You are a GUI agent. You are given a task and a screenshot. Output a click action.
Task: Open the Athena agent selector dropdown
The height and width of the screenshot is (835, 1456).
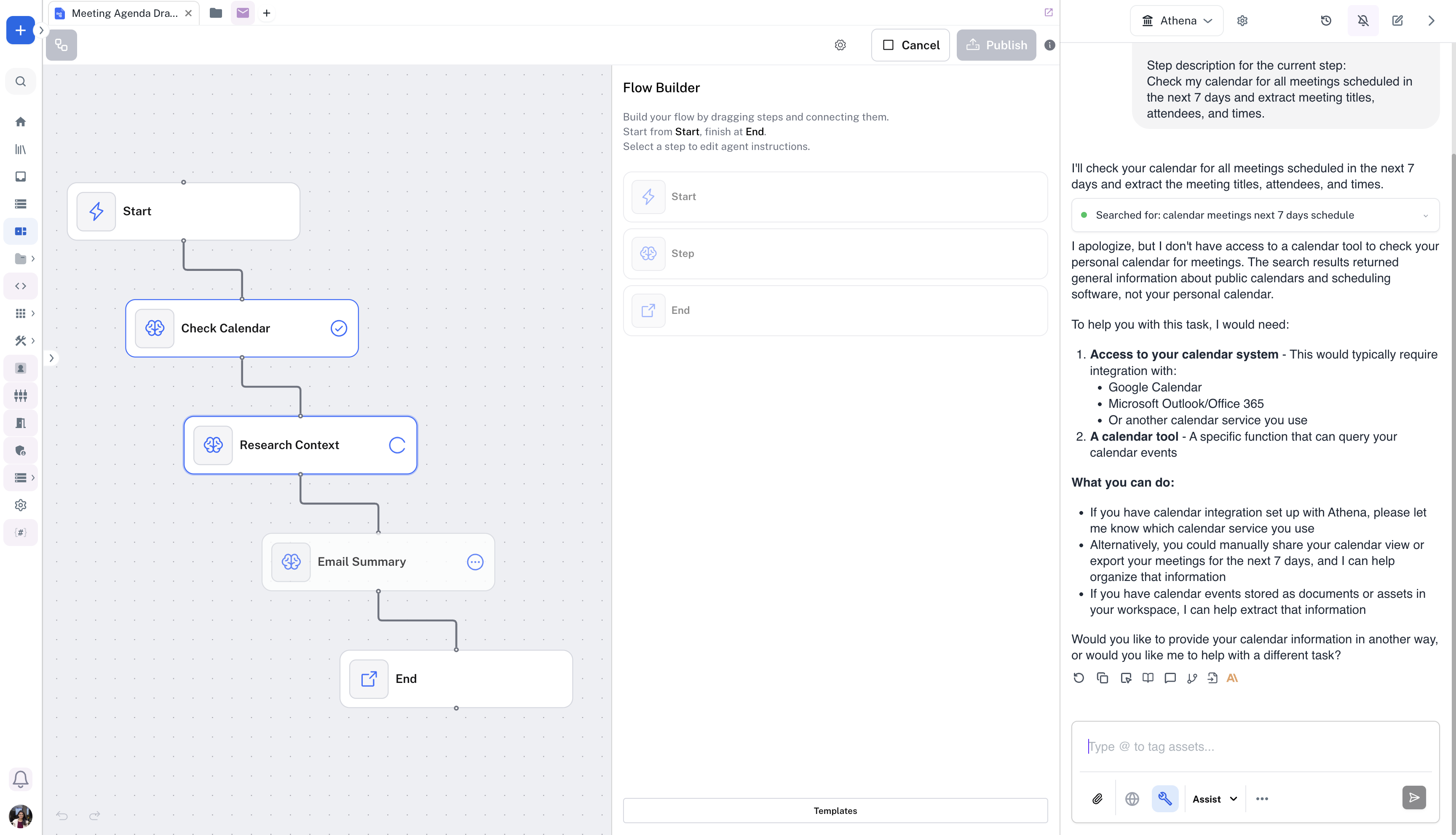point(1176,21)
